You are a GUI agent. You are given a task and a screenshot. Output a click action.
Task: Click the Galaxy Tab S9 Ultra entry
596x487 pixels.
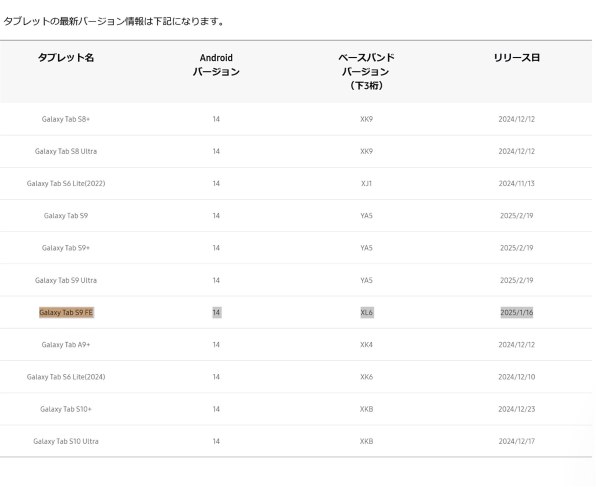(x=66, y=280)
